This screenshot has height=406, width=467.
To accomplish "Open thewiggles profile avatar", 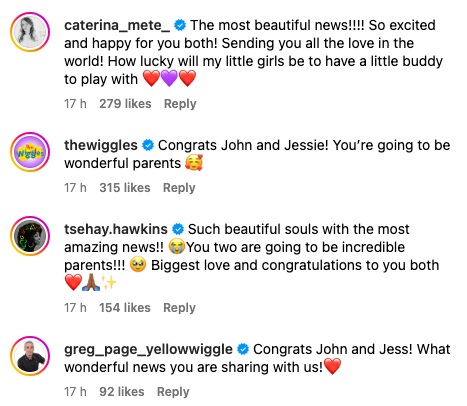I will tap(30, 152).
